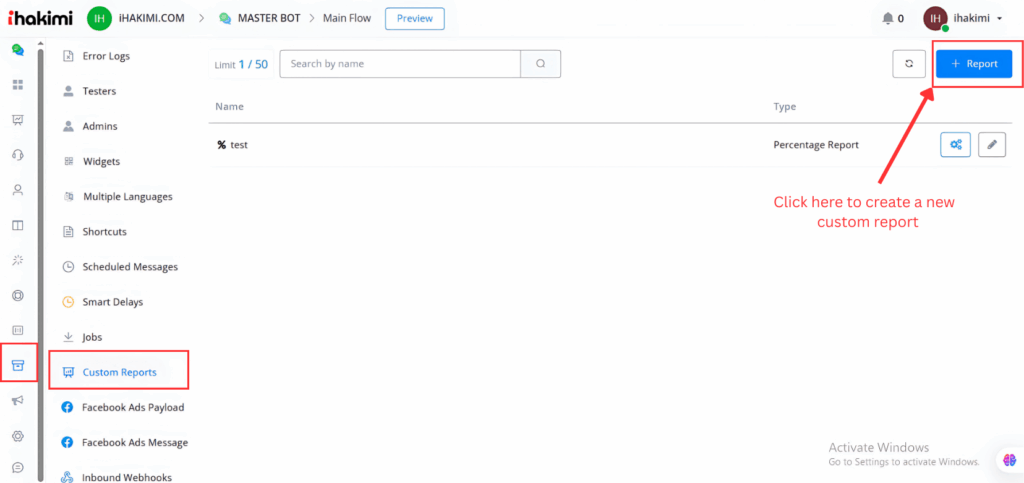Click the Preview button
The width and height of the screenshot is (1024, 483).
(414, 18)
